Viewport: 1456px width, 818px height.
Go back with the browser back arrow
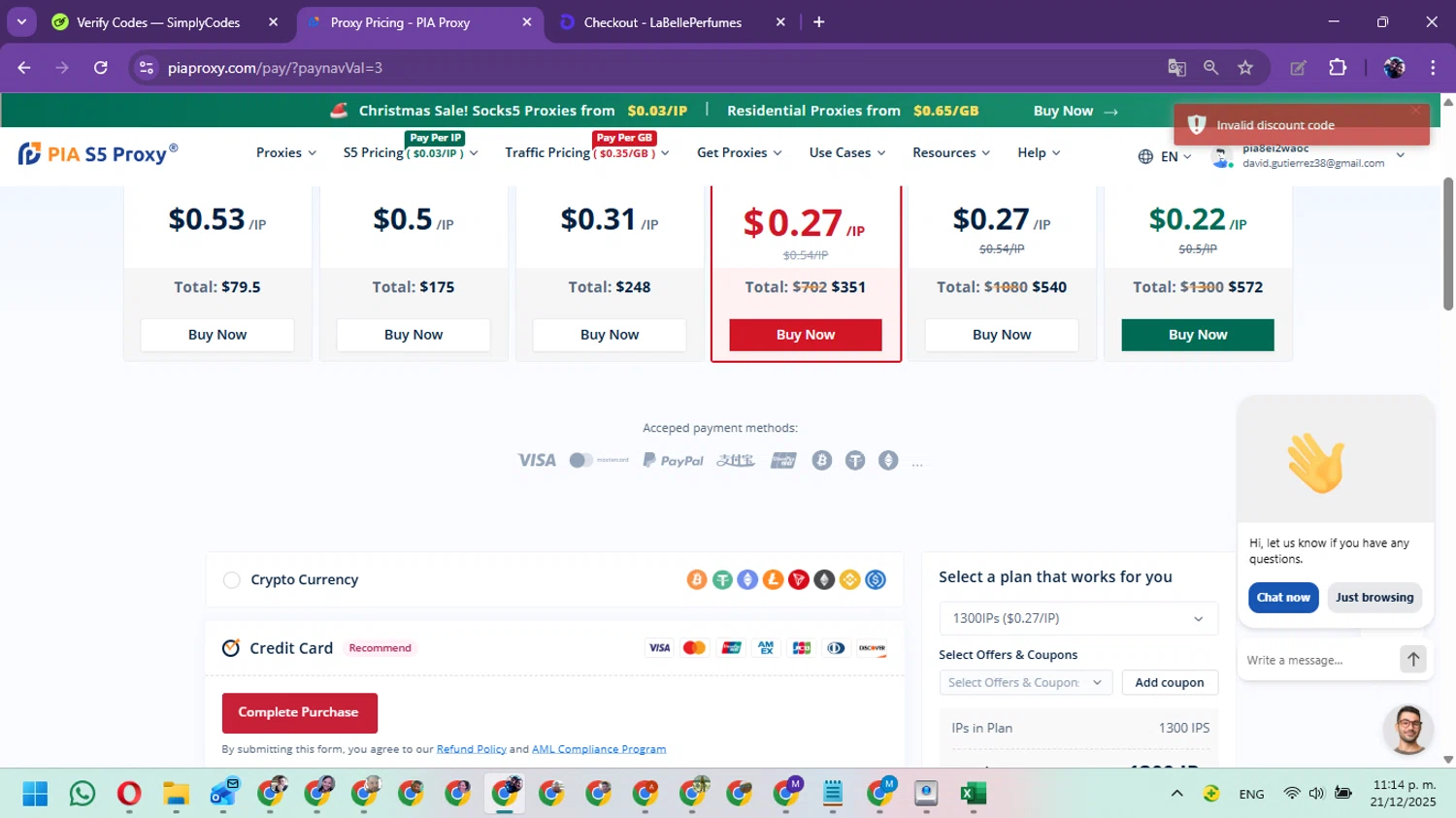24,68
